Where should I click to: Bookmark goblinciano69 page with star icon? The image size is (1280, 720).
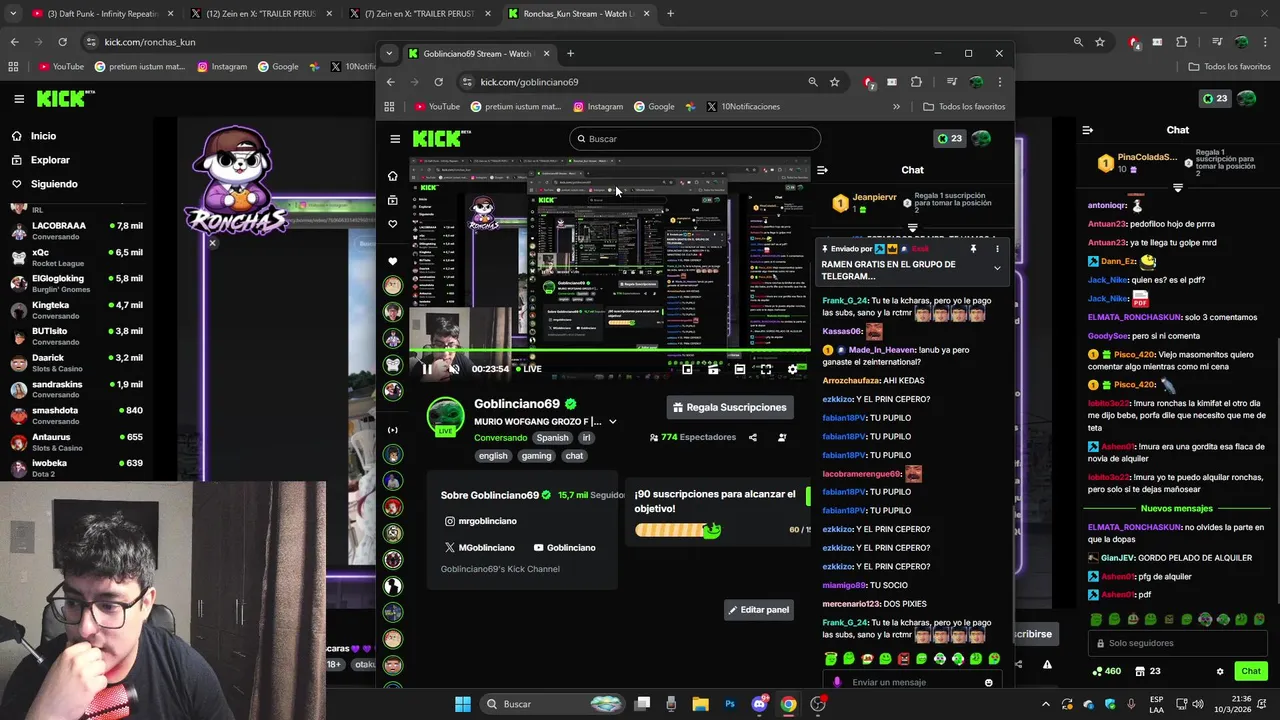pyautogui.click(x=834, y=82)
